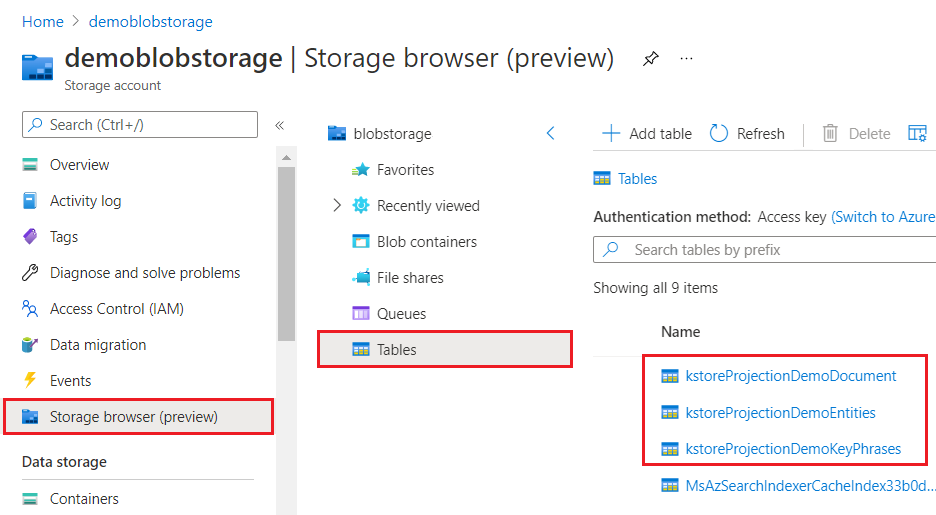Open MsAzSearchIndexerCacheIndex33b0d table
The height and width of the screenshot is (515, 936).
tap(811, 486)
